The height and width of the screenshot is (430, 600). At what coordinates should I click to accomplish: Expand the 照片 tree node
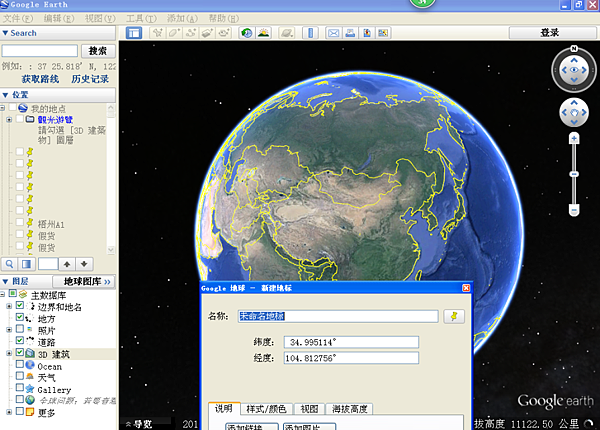click(x=9, y=329)
